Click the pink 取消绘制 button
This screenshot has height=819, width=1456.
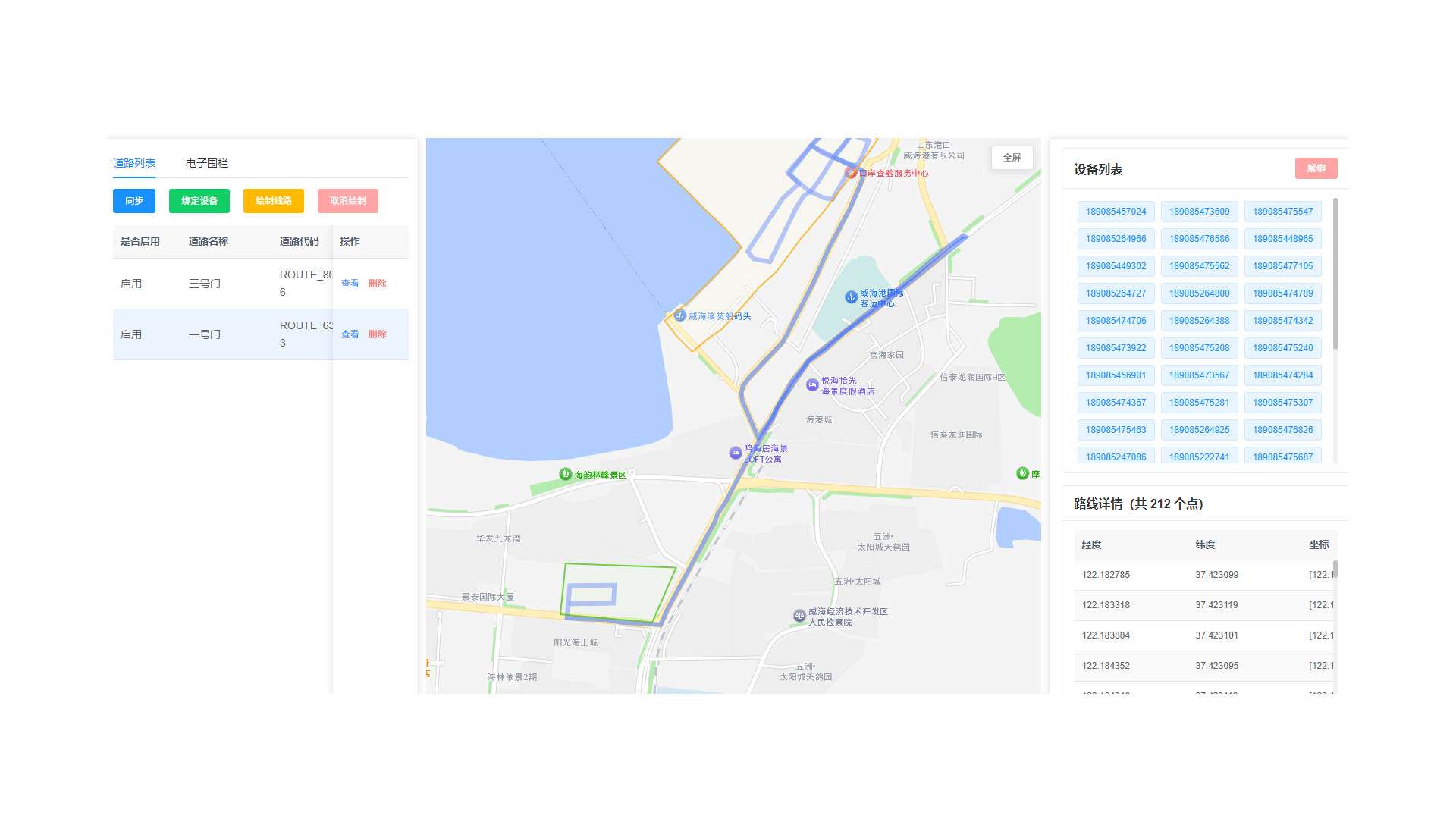[x=348, y=201]
